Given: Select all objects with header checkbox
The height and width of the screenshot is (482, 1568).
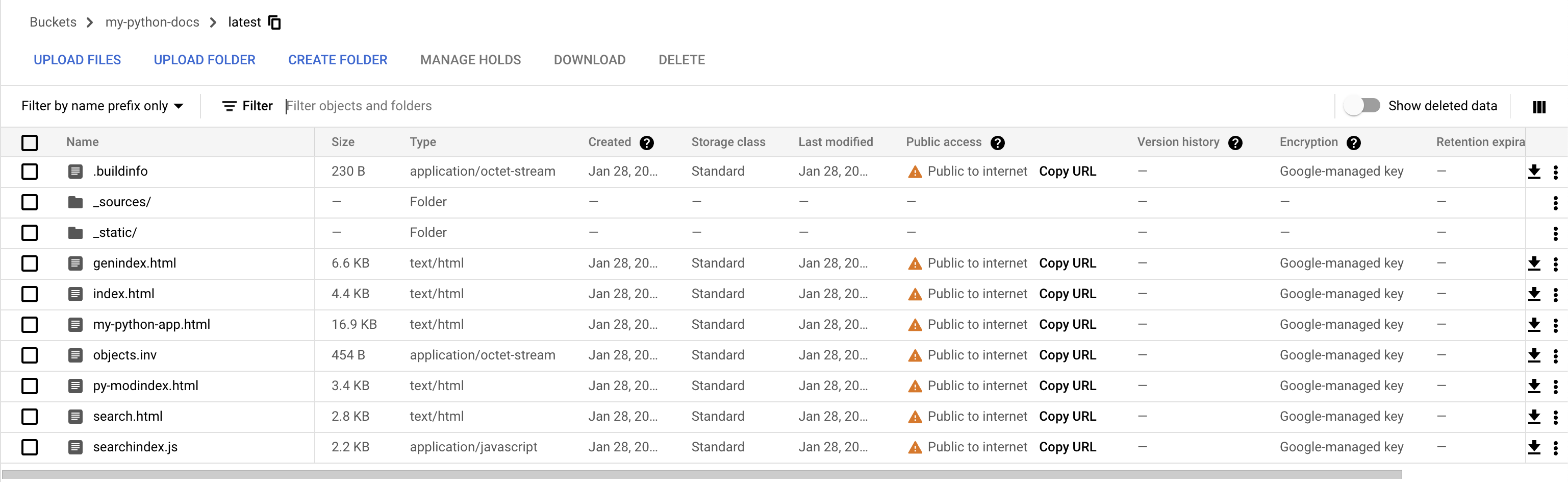Looking at the screenshot, I should [x=29, y=142].
